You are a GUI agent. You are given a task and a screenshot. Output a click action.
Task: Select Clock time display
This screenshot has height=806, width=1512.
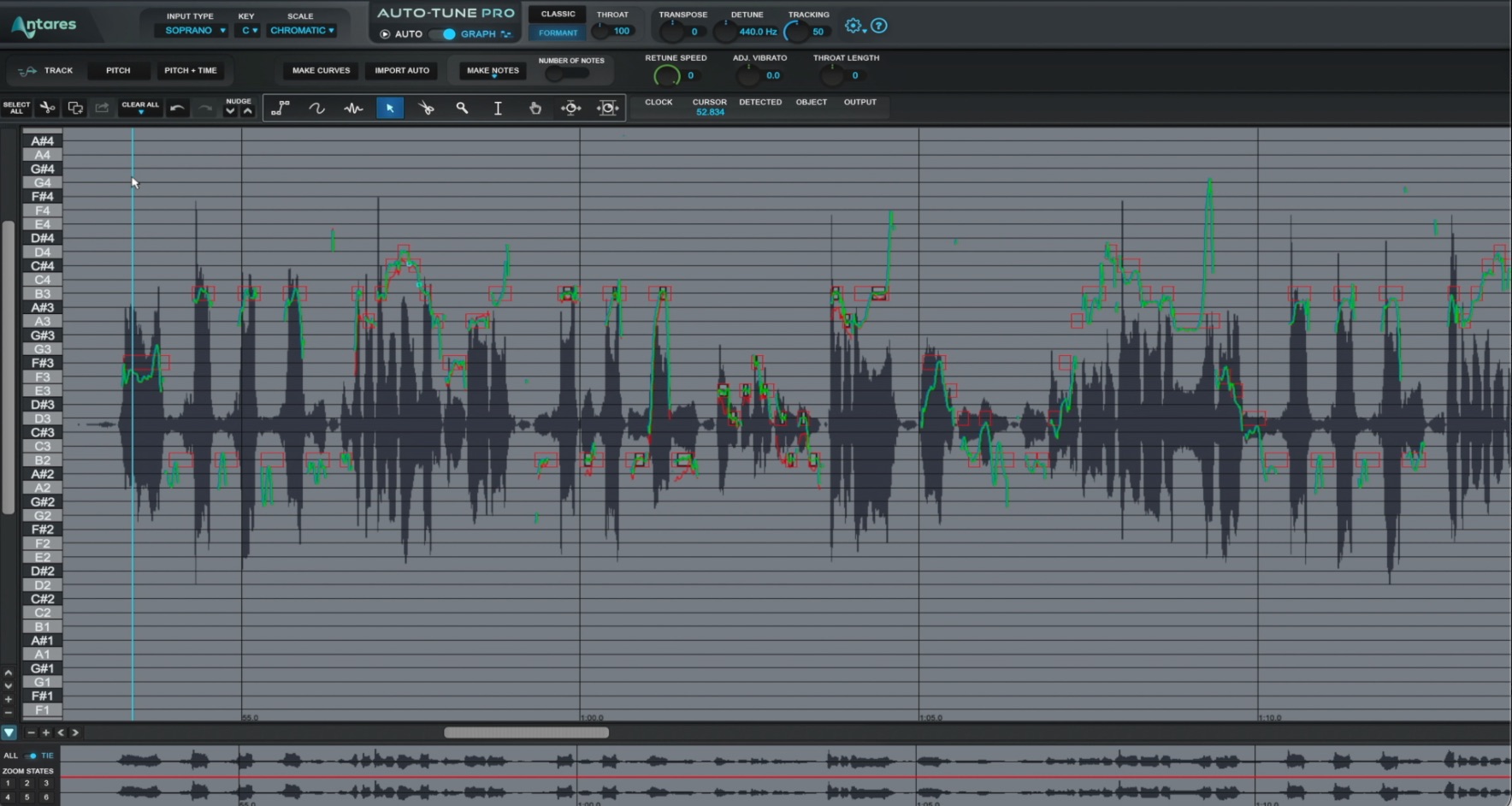click(659, 102)
